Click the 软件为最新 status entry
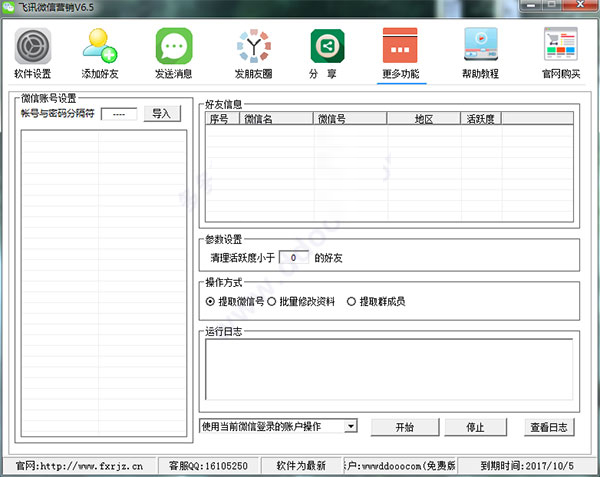Screen dimensions: 600x477 pyautogui.click(x=301, y=466)
